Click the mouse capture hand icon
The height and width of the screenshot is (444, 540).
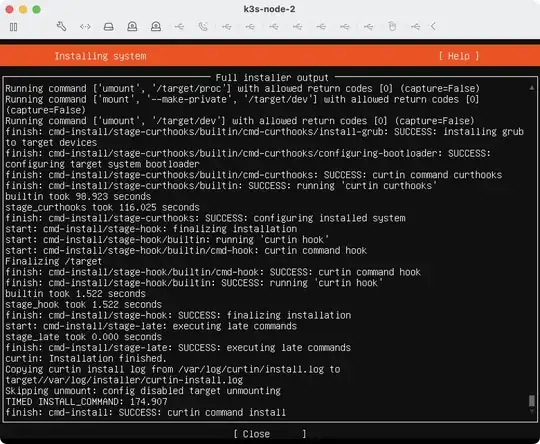coord(392,27)
